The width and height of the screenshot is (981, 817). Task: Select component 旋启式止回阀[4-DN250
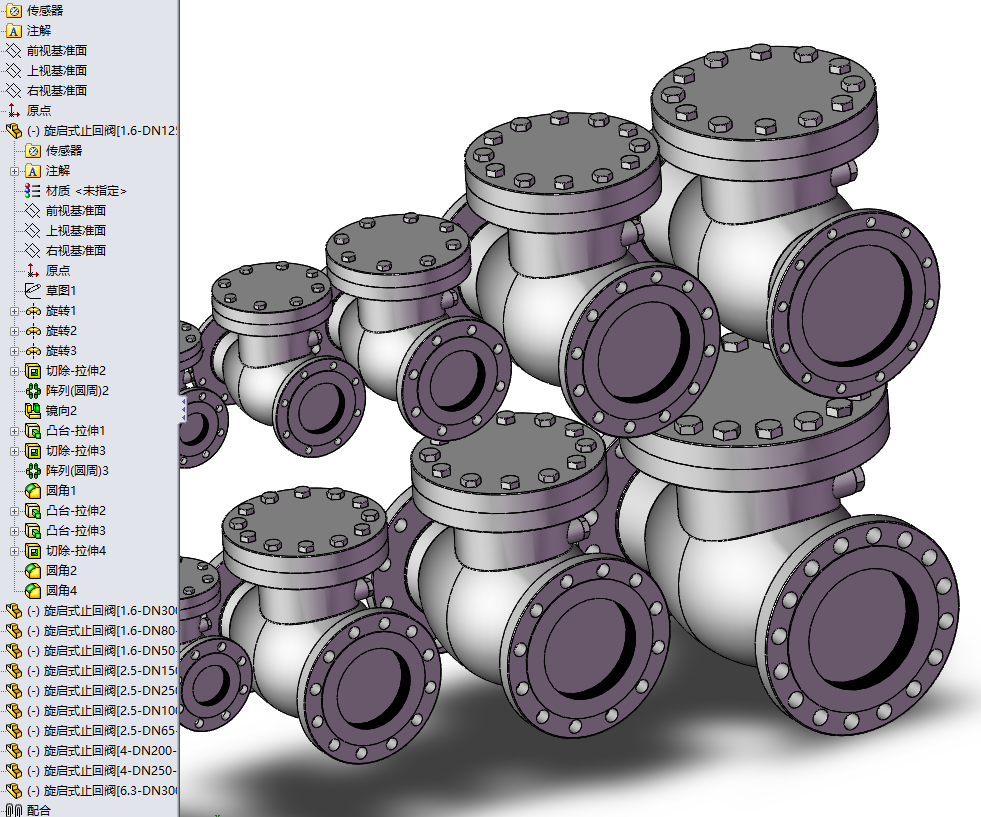[x=103, y=771]
